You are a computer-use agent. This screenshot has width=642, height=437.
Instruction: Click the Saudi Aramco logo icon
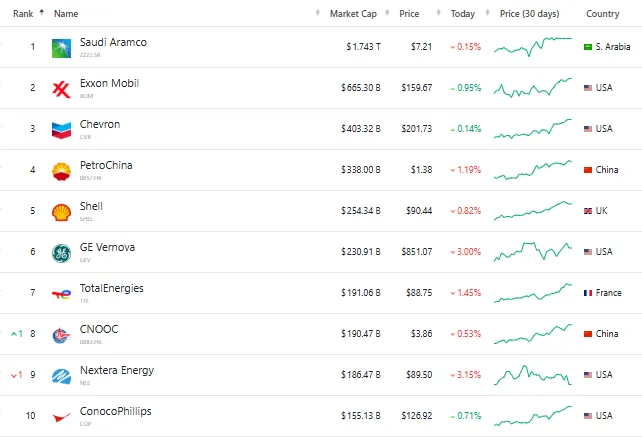61,47
